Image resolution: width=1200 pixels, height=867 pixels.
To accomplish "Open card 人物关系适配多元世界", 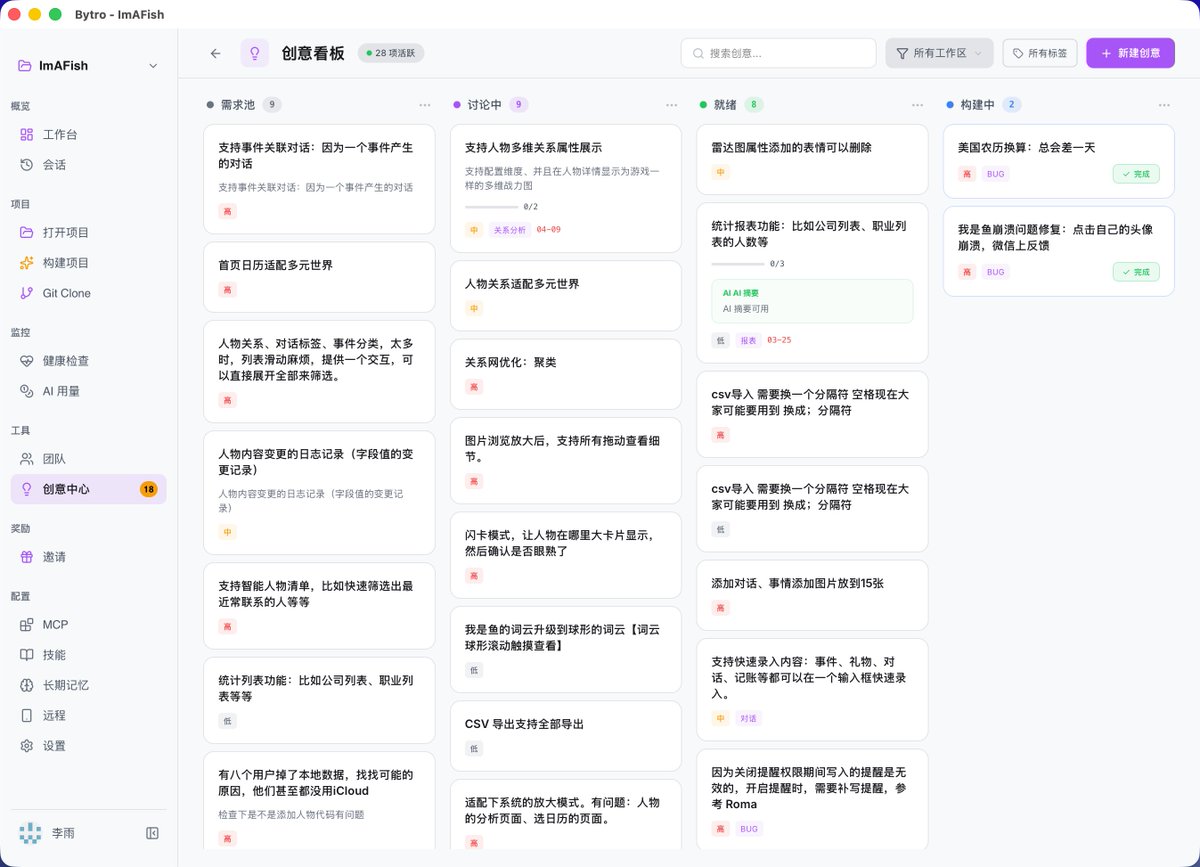I will click(x=566, y=295).
